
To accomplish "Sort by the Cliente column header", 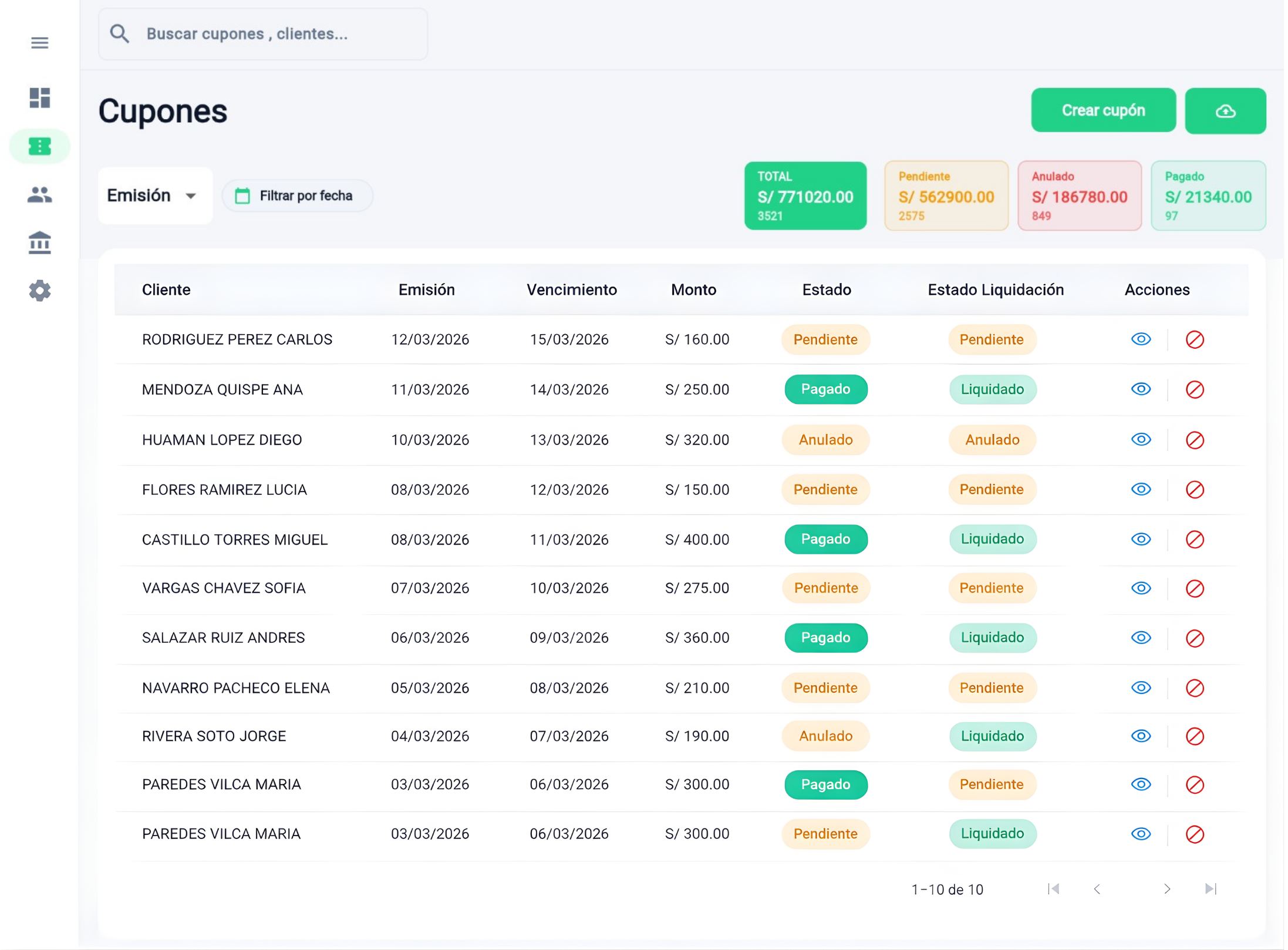I will [x=166, y=290].
